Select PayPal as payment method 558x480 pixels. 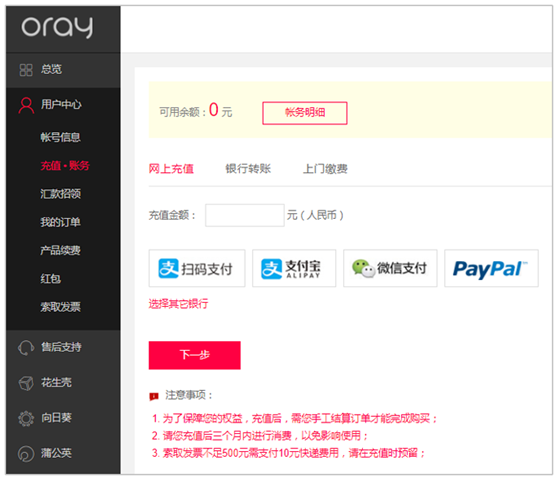pos(491,268)
